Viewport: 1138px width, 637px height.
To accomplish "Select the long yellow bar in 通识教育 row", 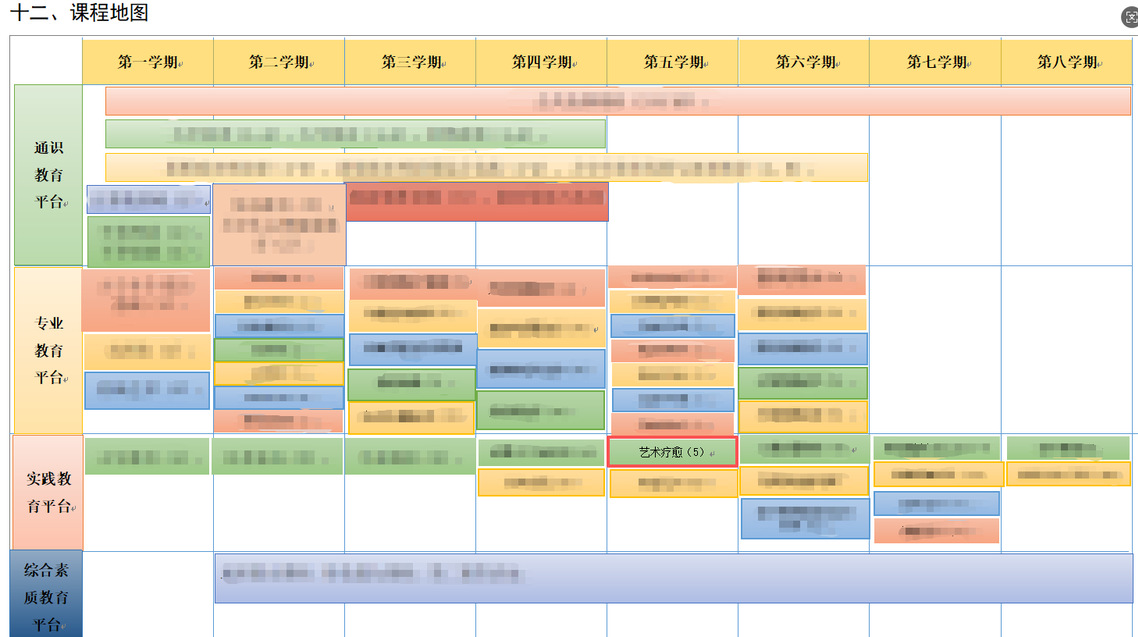I will 486,168.
